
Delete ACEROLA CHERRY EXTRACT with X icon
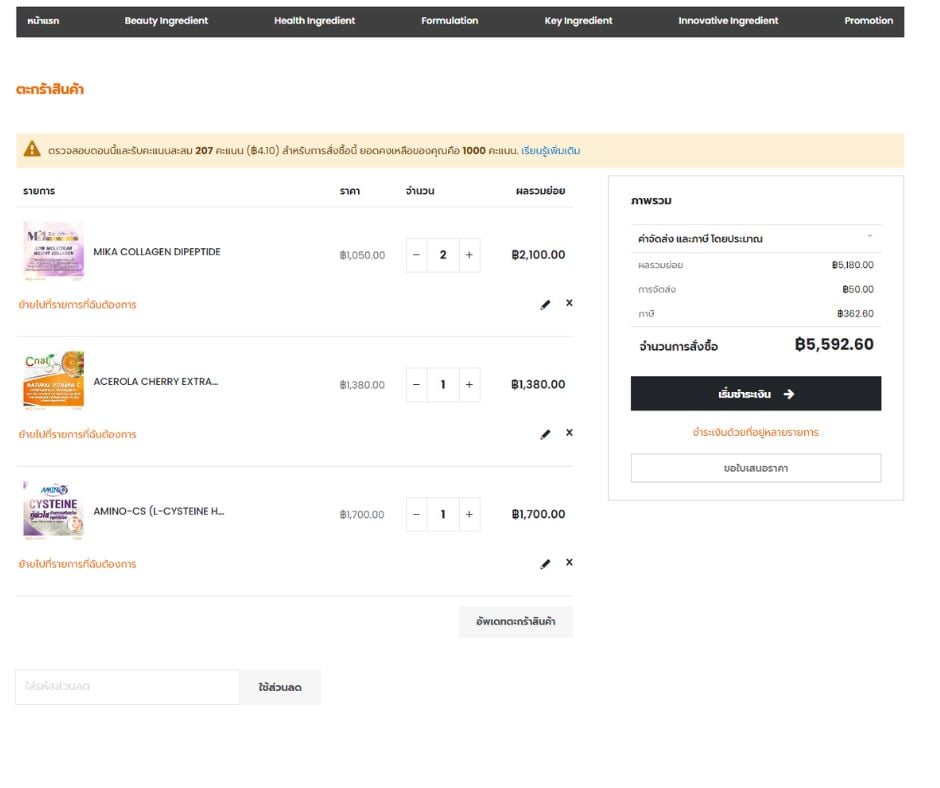point(569,432)
